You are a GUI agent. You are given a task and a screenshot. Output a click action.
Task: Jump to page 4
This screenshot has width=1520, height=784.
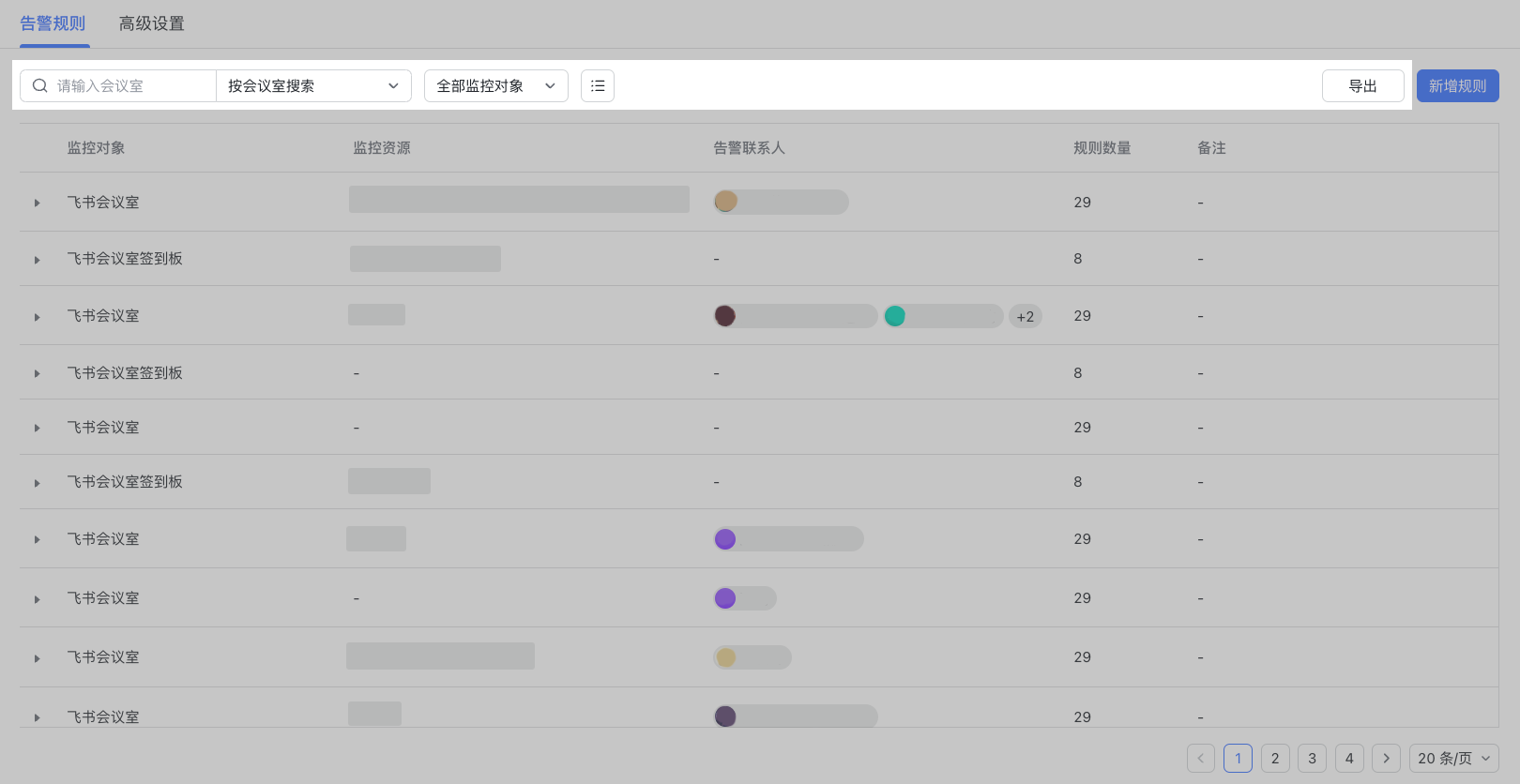tap(1349, 759)
